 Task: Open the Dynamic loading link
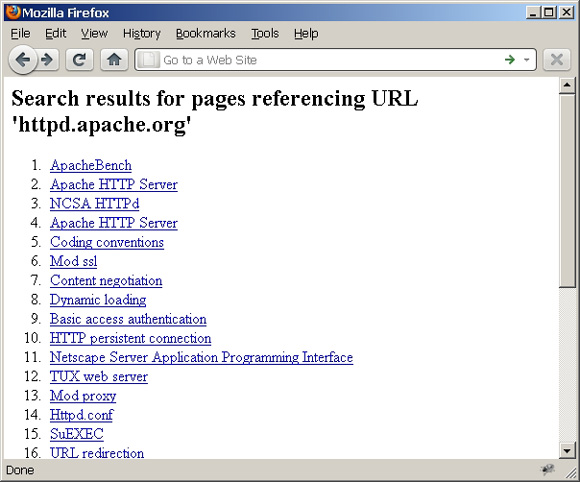(98, 300)
